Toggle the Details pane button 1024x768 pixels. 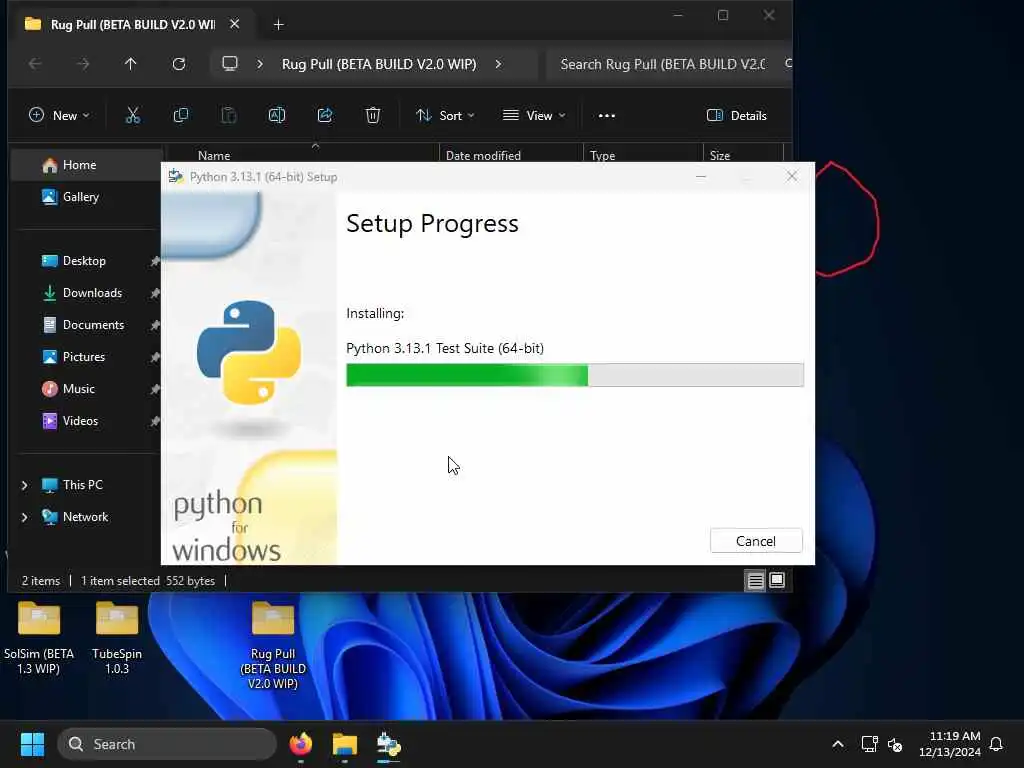point(737,116)
